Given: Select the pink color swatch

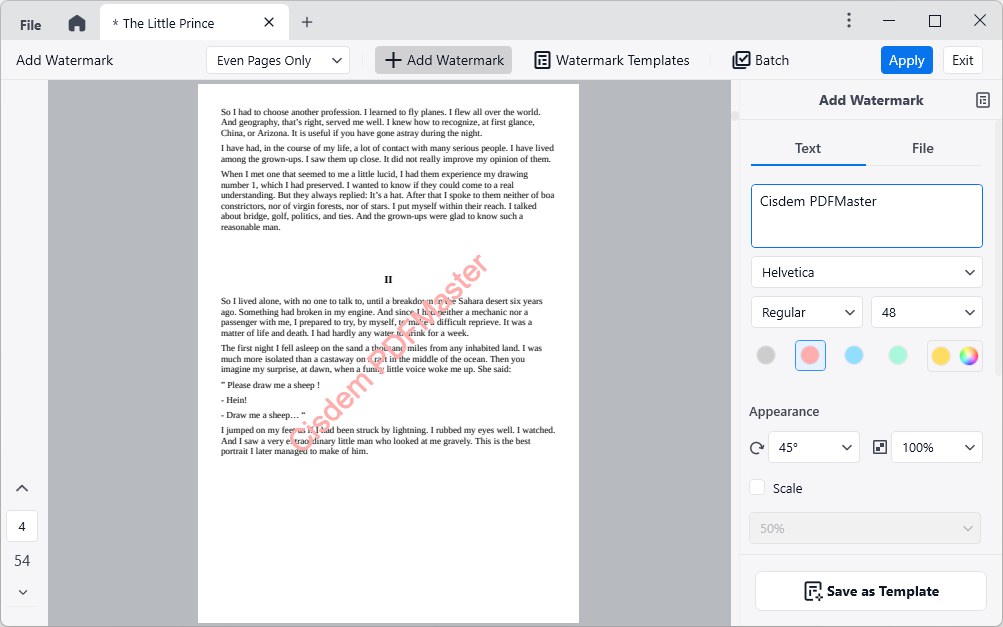Looking at the screenshot, I should tap(809, 355).
